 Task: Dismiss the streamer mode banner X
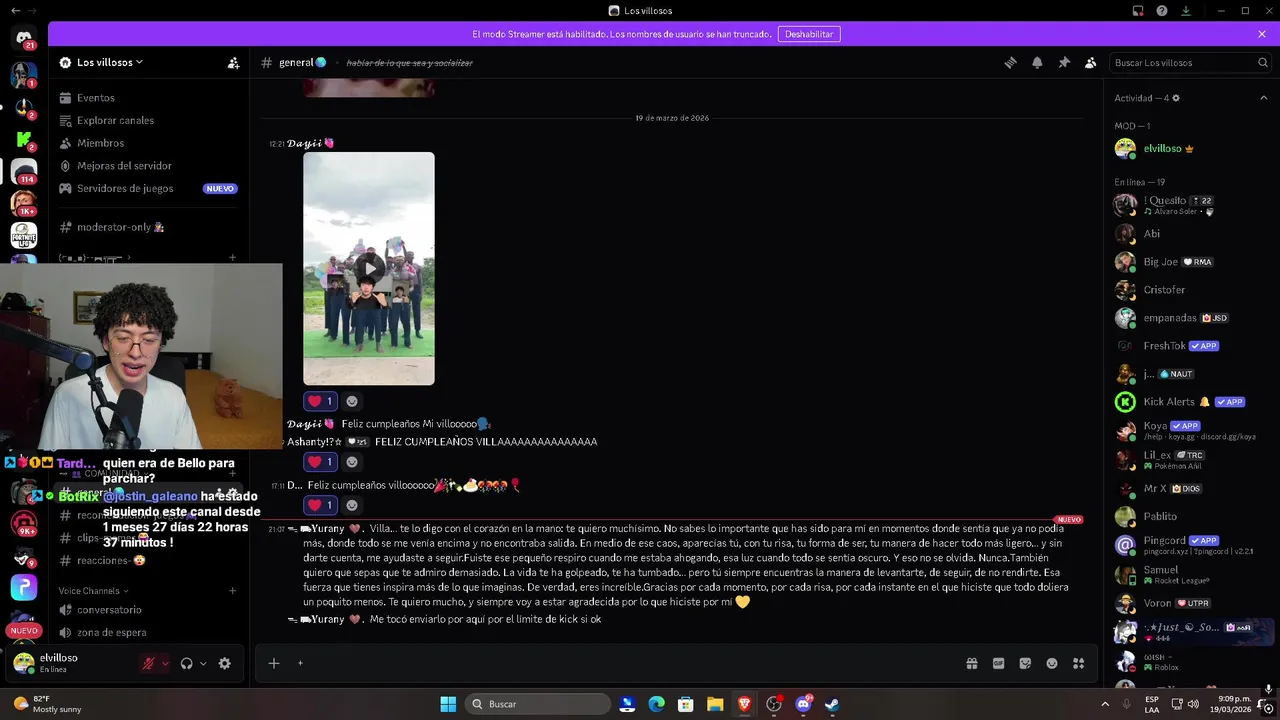[x=1262, y=34]
